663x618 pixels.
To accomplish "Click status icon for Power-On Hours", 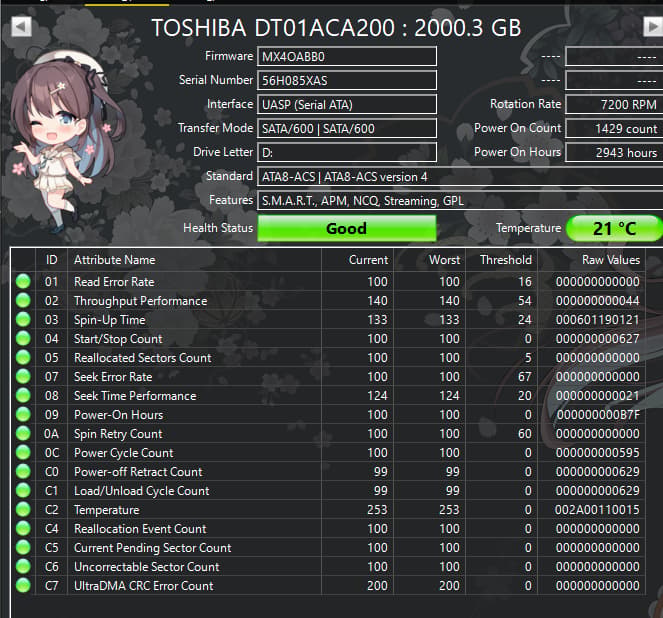I will (23, 414).
